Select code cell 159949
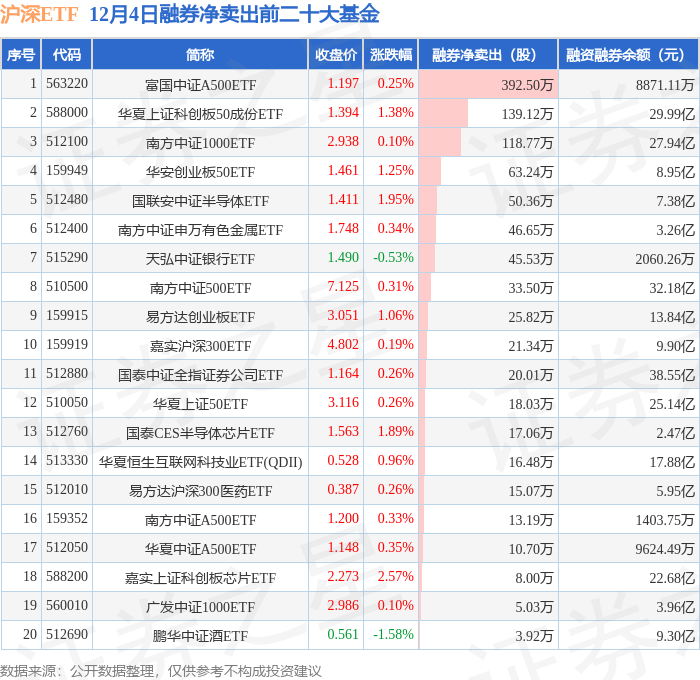 click(67, 171)
